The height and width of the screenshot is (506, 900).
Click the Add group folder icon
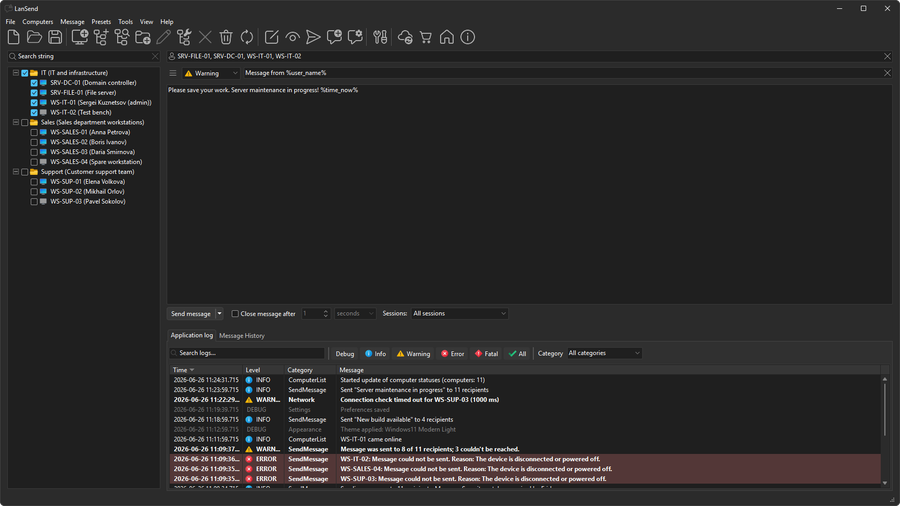coord(143,37)
